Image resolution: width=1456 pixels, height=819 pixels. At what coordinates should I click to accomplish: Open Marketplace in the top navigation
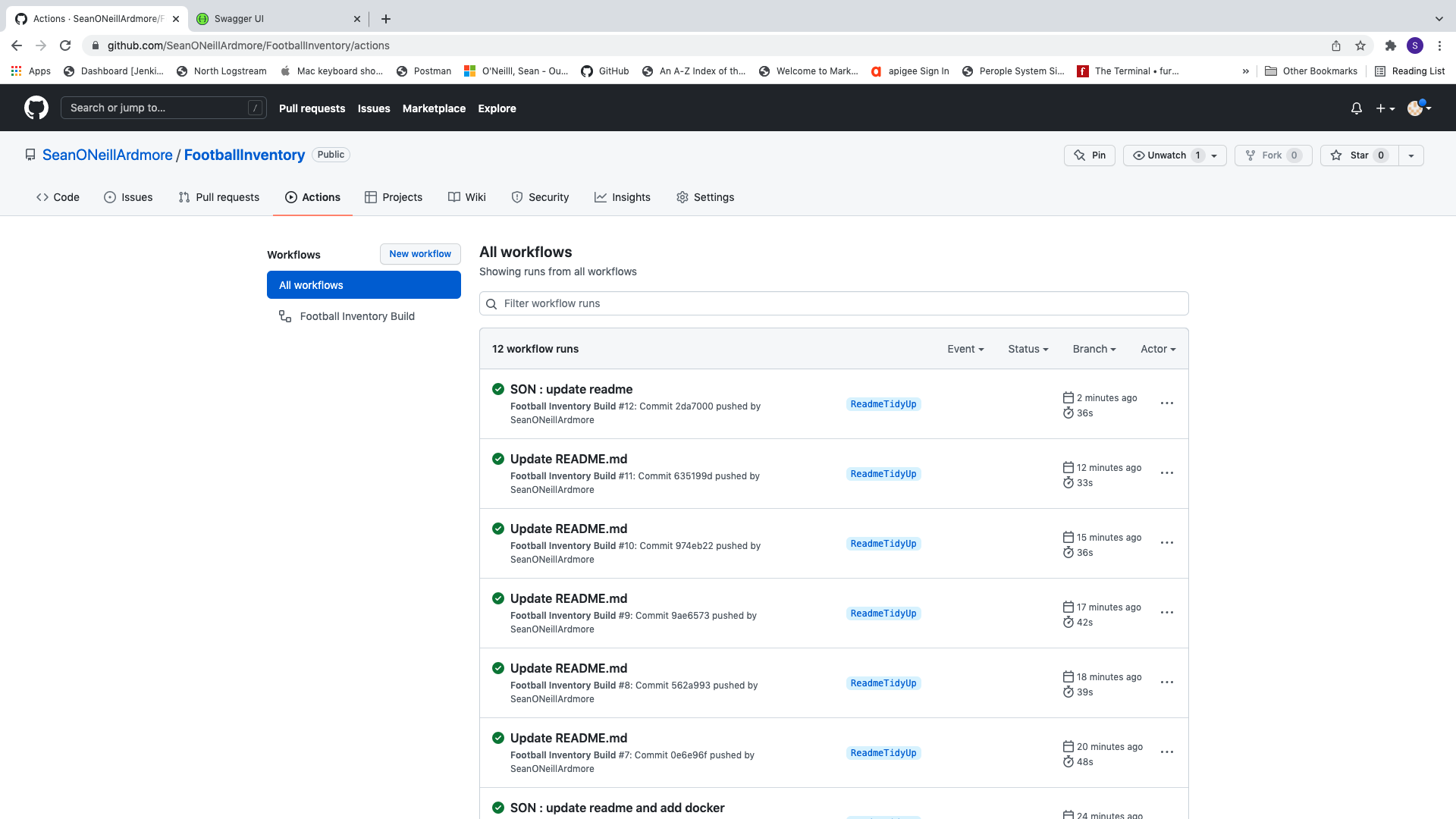coord(434,108)
